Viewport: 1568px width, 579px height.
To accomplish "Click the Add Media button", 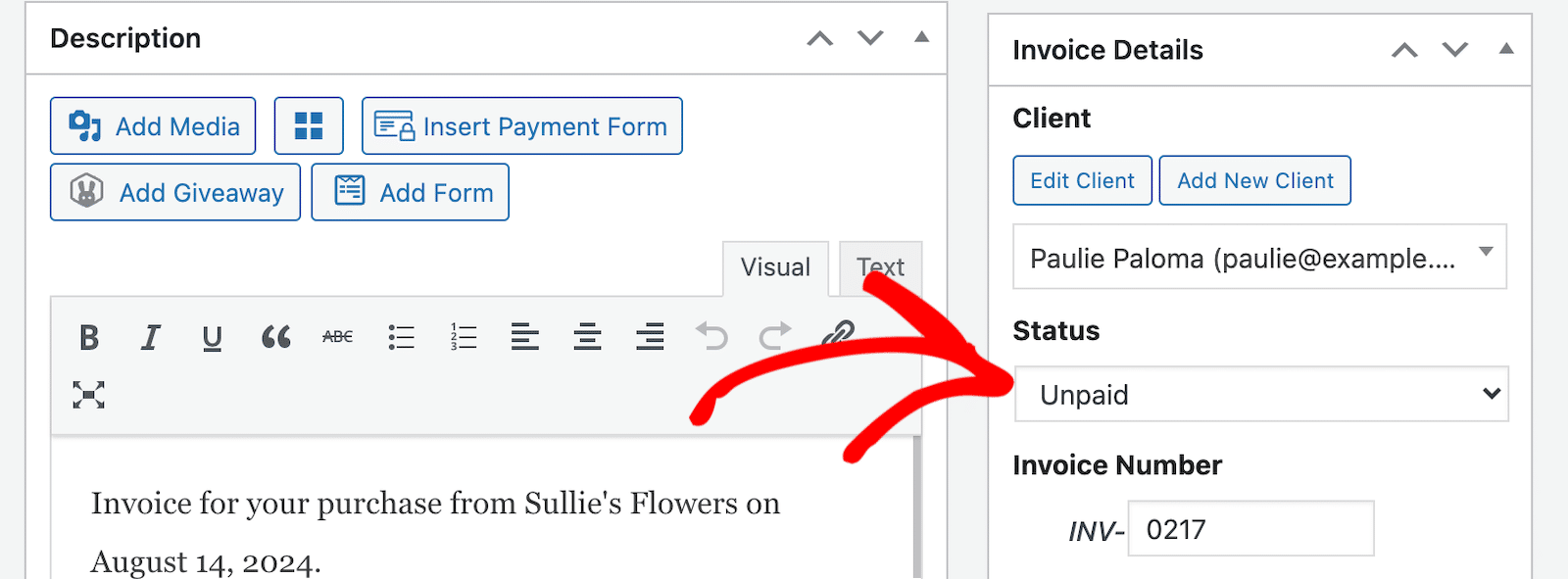I will tap(153, 125).
